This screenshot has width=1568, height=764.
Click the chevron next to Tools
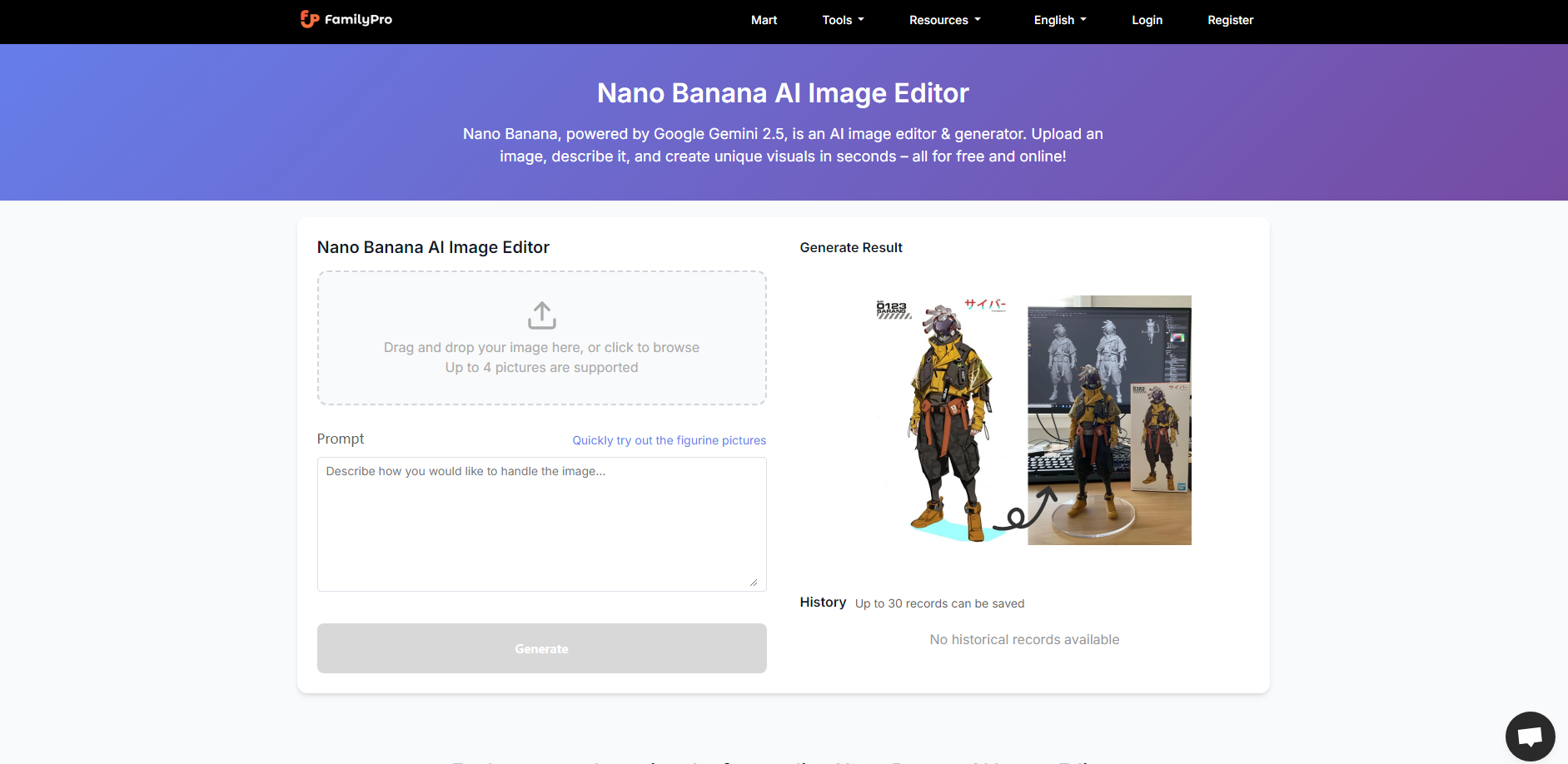861,20
